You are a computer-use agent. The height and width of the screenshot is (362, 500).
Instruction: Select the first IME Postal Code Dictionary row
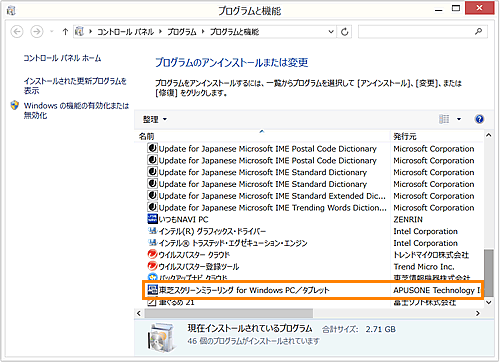coord(267,149)
